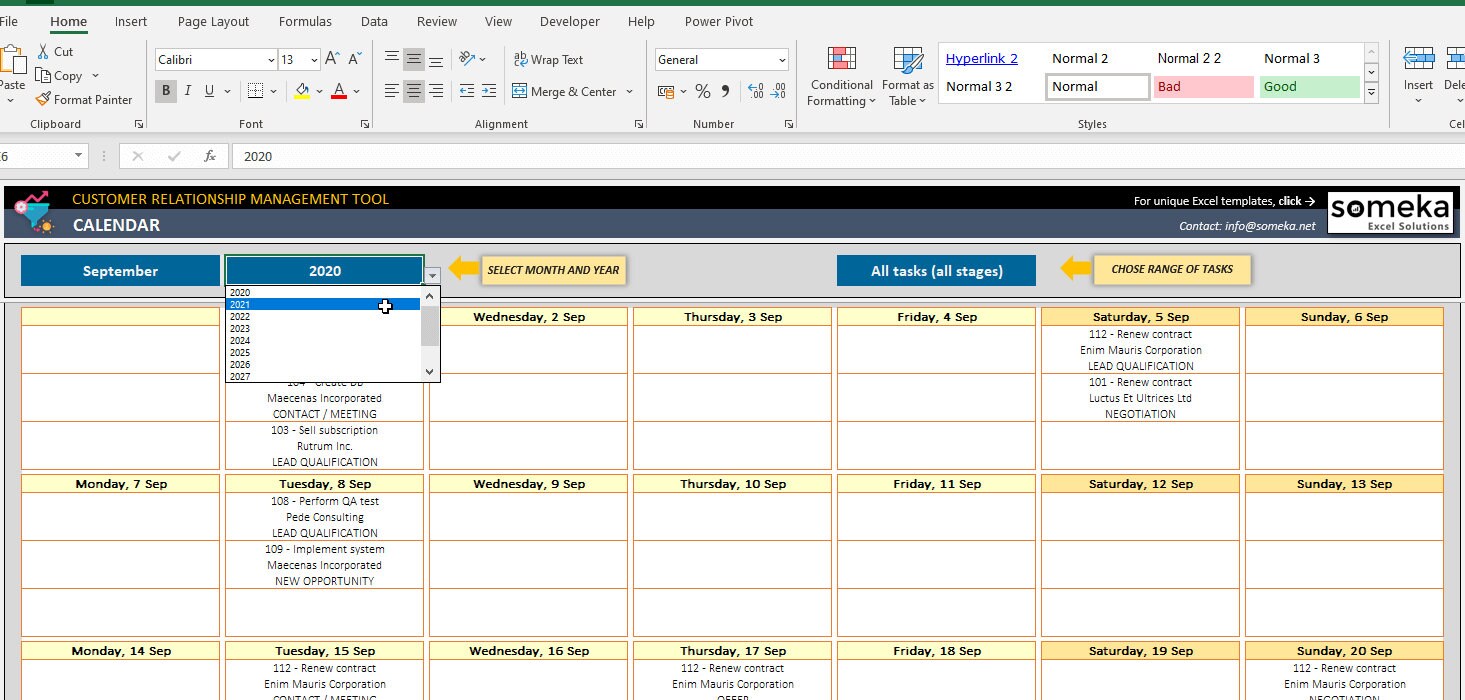This screenshot has height=700, width=1465.
Task: Click Merge & Center
Action: click(x=566, y=91)
